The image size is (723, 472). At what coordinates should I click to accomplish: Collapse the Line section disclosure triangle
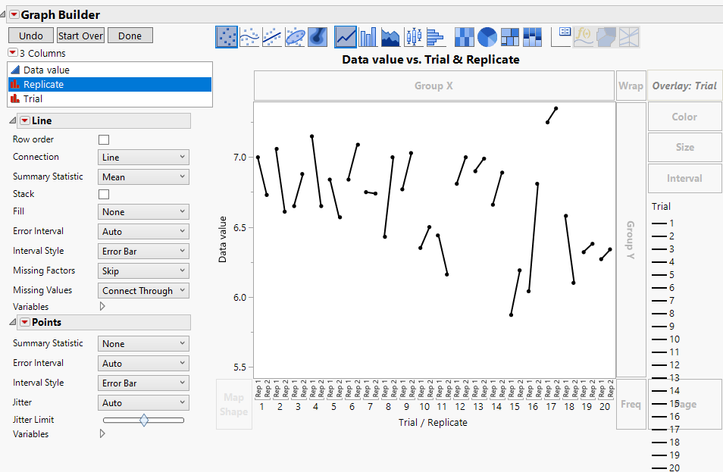[x=12, y=120]
